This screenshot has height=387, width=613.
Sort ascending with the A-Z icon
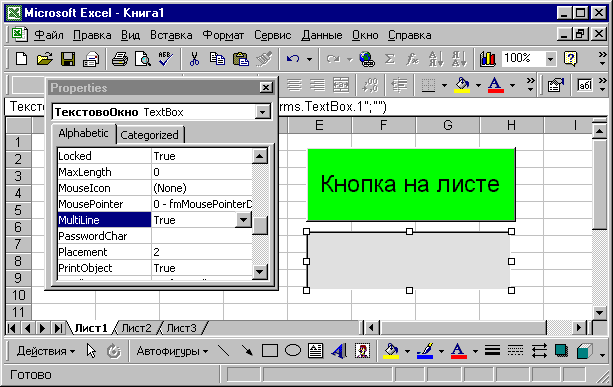(436, 59)
